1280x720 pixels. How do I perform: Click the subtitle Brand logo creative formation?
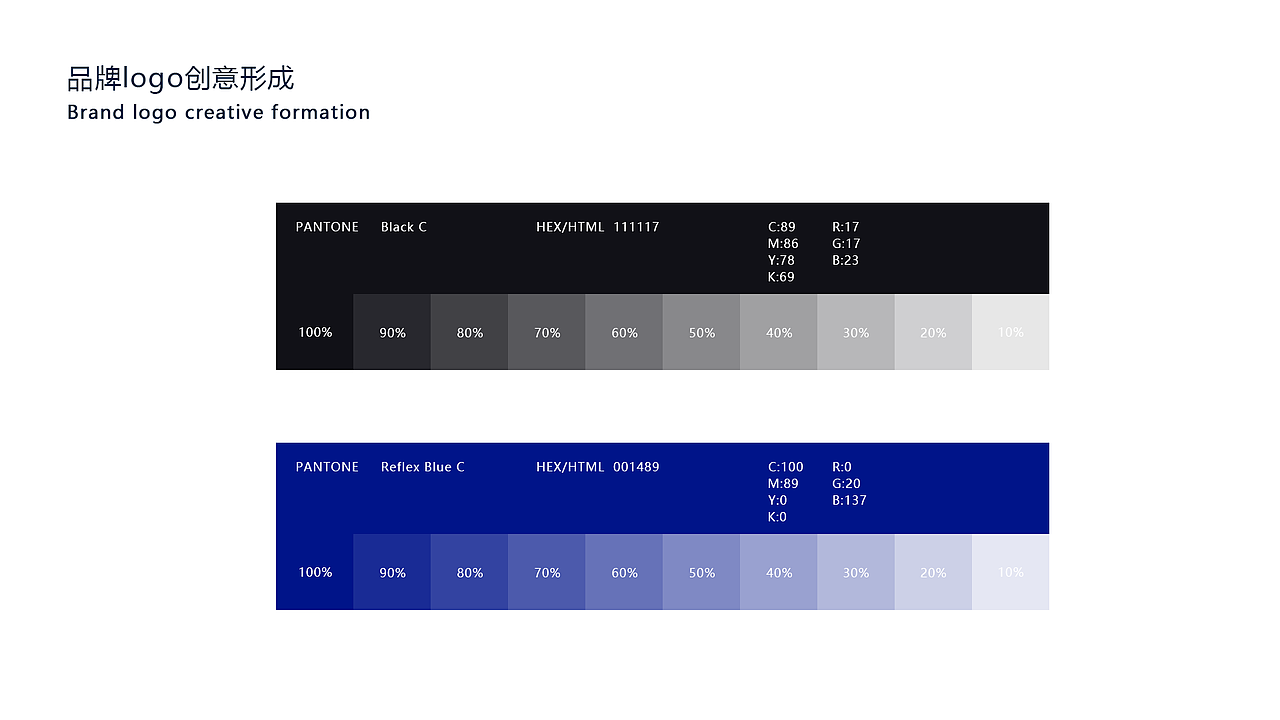(x=218, y=112)
